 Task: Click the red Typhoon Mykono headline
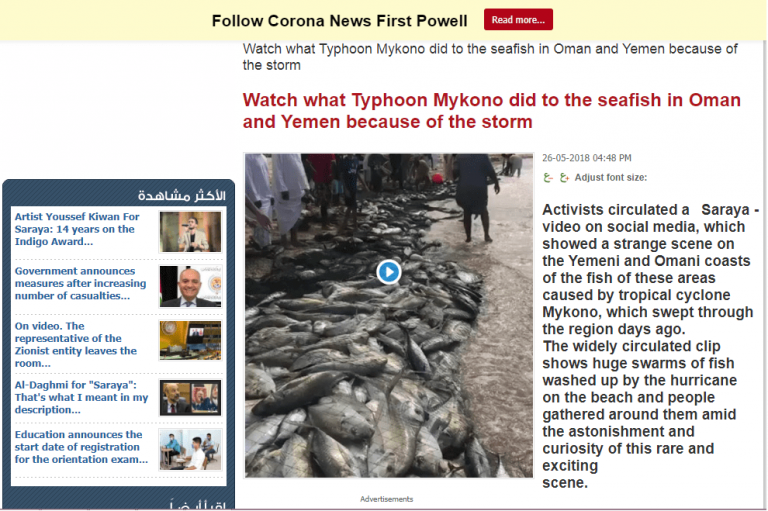click(x=492, y=111)
